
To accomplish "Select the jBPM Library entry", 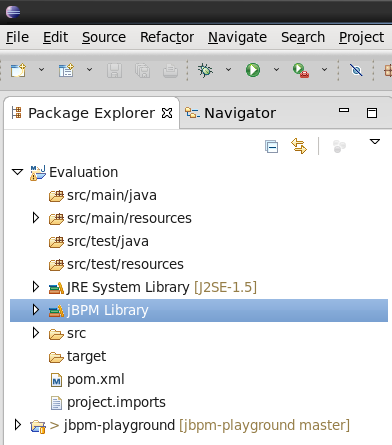I will pos(107,310).
